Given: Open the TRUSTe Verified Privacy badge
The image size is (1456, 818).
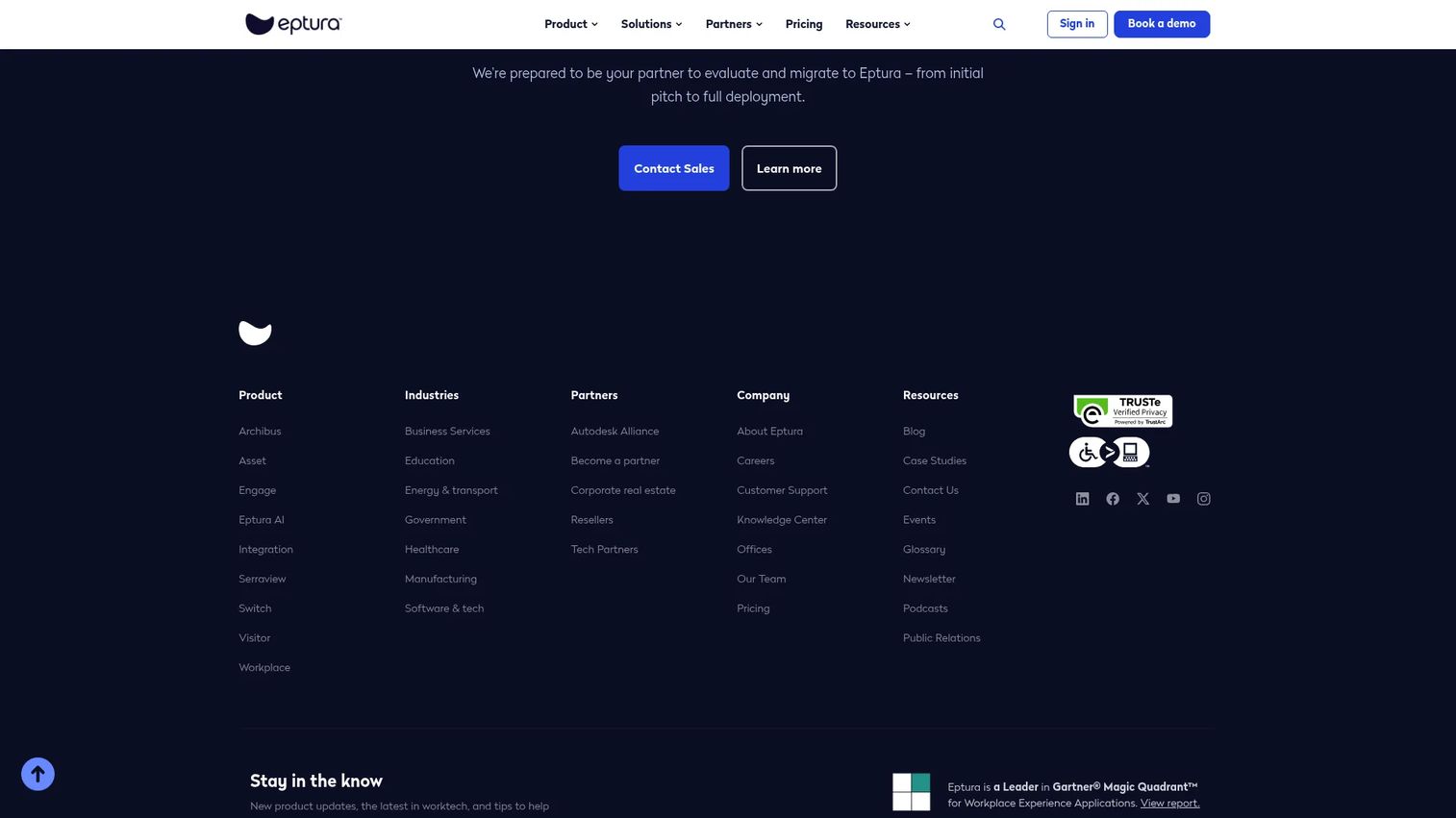Looking at the screenshot, I should click(1122, 411).
